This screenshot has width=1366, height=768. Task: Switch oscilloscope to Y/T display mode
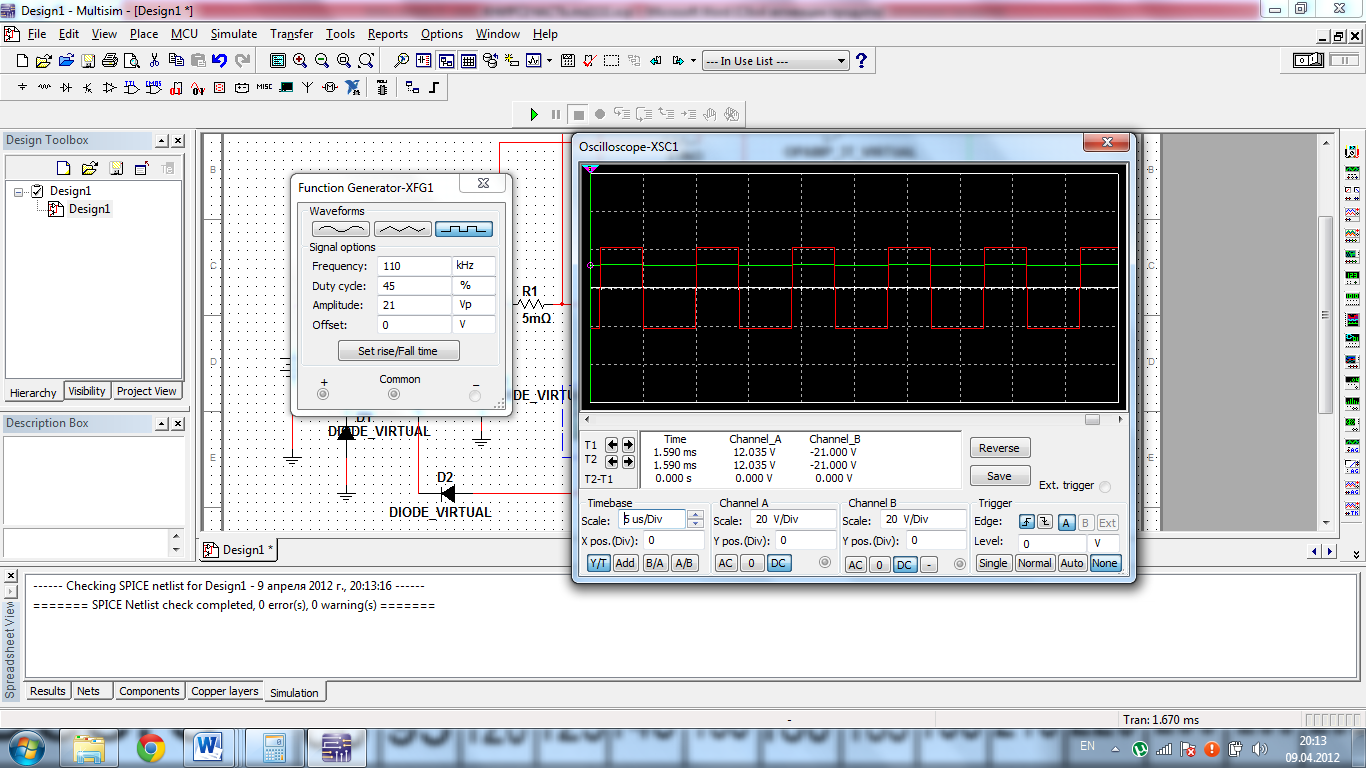point(598,563)
